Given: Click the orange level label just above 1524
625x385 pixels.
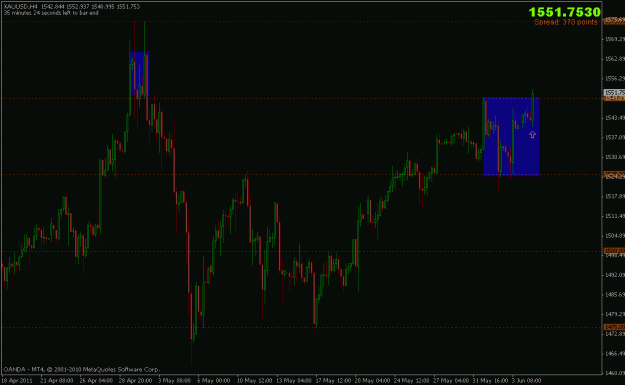Looking at the screenshot, I should tap(614, 174).
